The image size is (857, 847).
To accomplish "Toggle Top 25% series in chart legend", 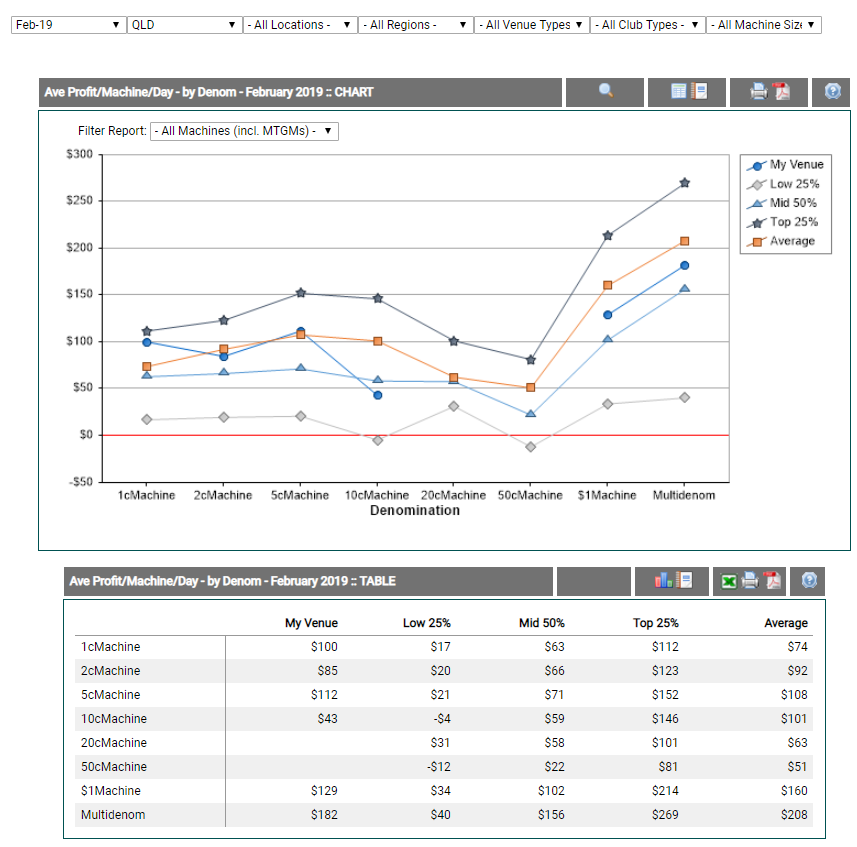I will point(785,222).
